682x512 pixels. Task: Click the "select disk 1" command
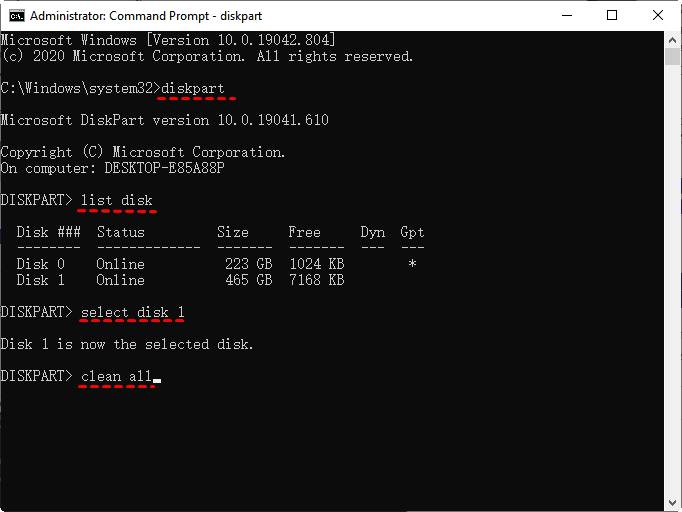point(133,312)
